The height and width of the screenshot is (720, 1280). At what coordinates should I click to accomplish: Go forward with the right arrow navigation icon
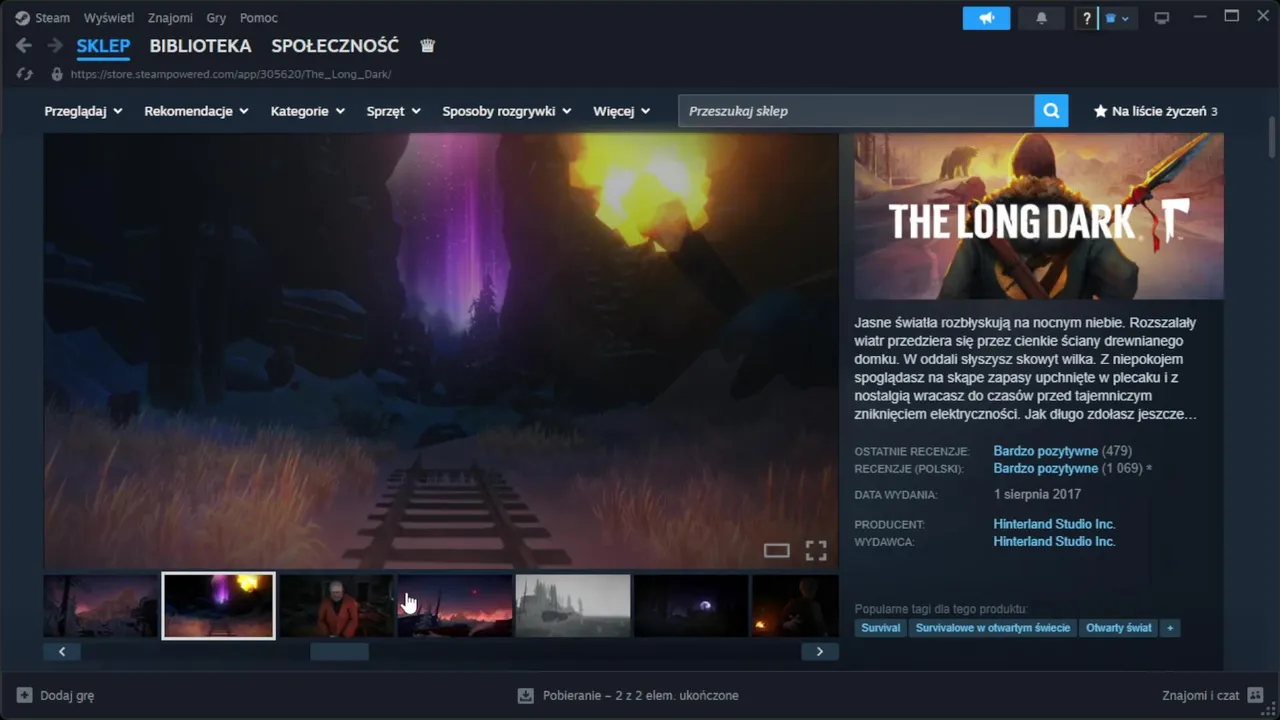click(55, 46)
